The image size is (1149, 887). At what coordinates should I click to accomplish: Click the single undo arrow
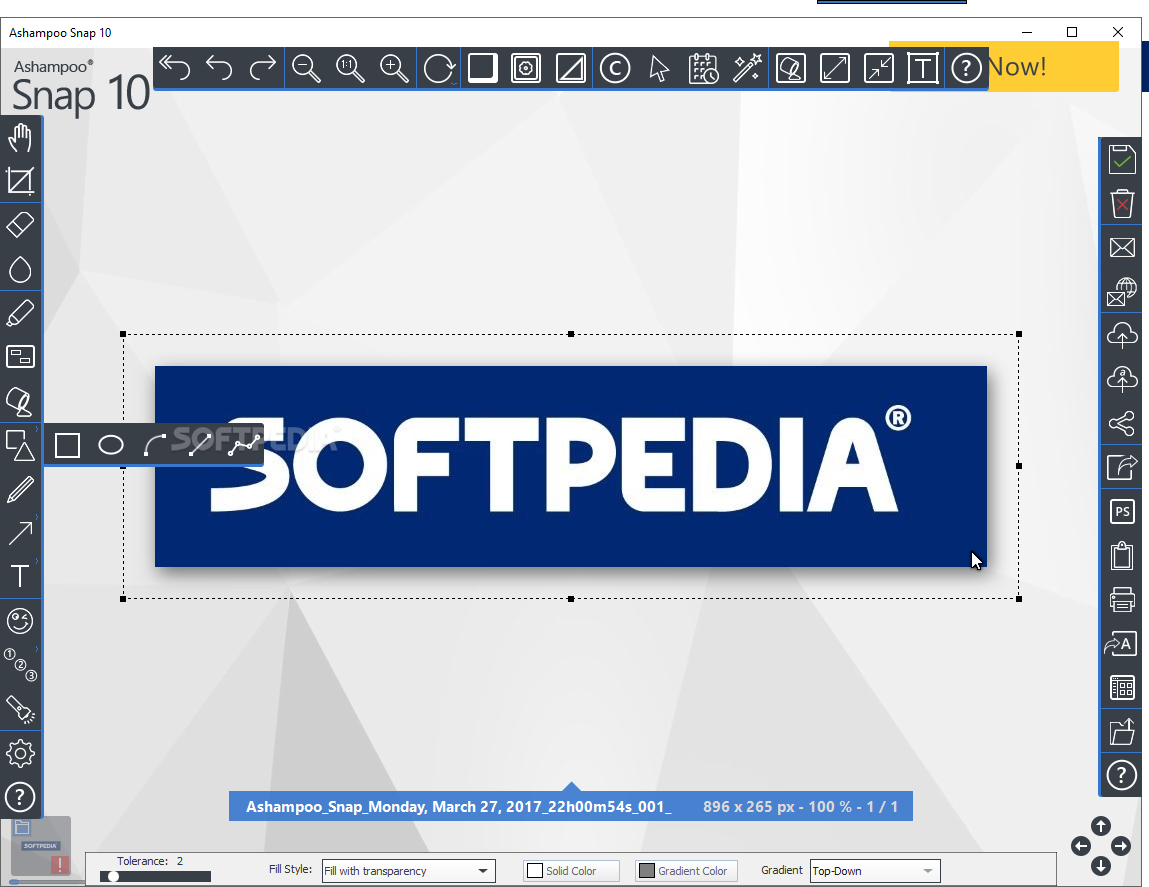click(x=218, y=68)
